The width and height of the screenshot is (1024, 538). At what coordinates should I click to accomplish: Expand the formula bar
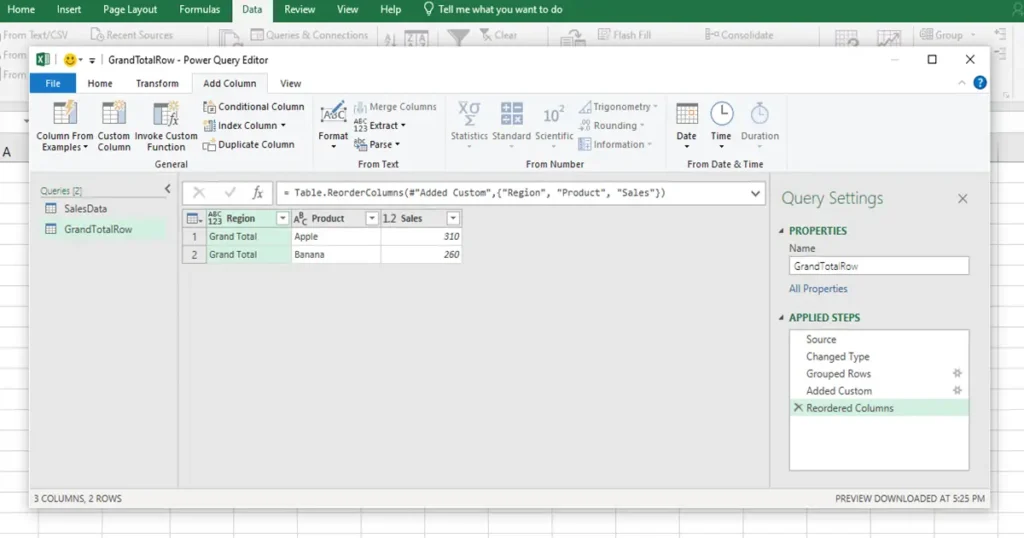click(x=755, y=193)
